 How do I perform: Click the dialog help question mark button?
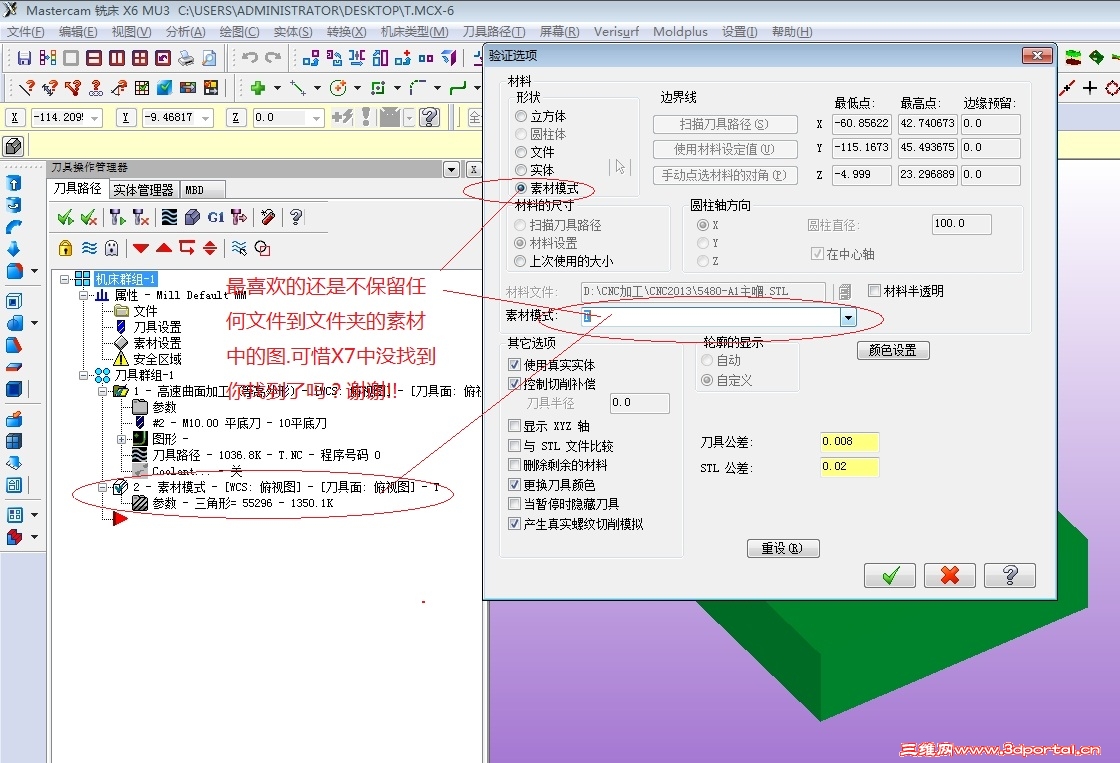pyautogui.click(x=1009, y=575)
